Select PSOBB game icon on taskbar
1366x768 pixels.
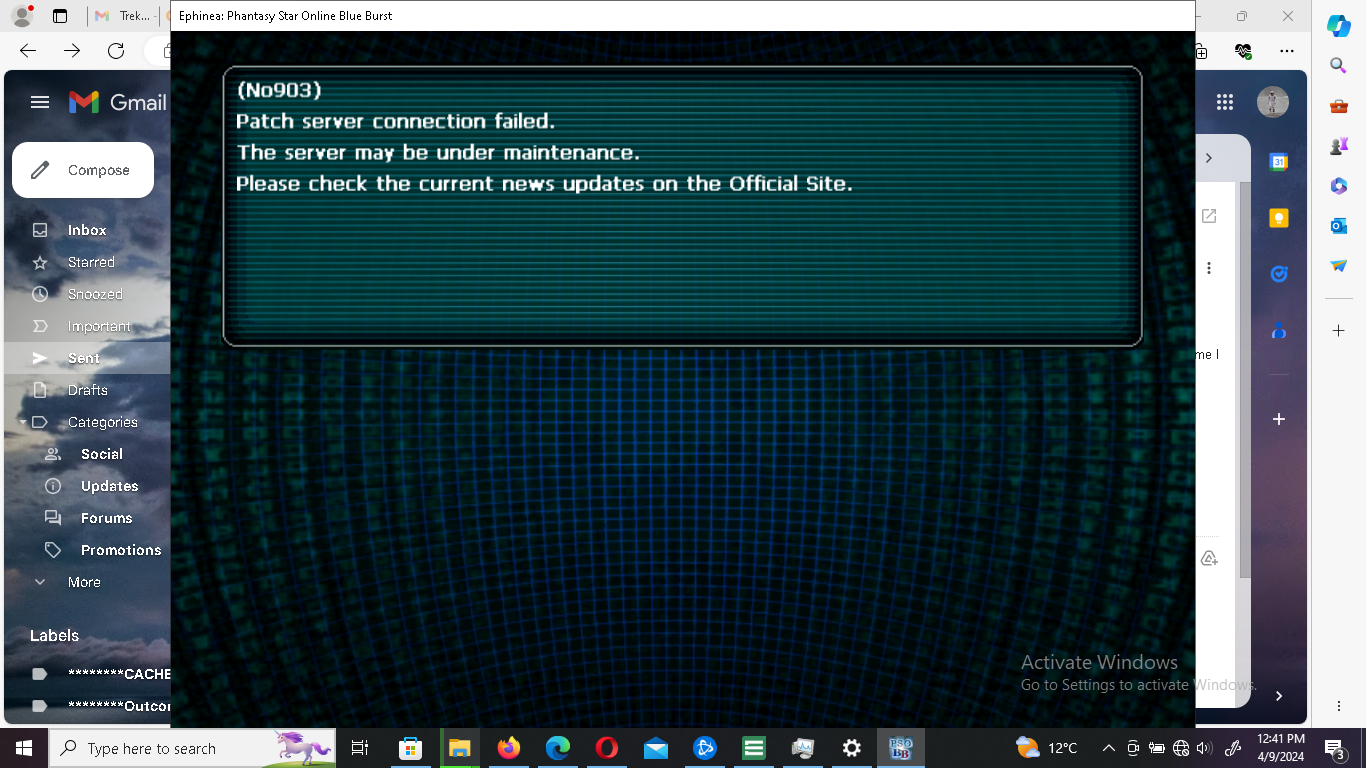point(901,748)
